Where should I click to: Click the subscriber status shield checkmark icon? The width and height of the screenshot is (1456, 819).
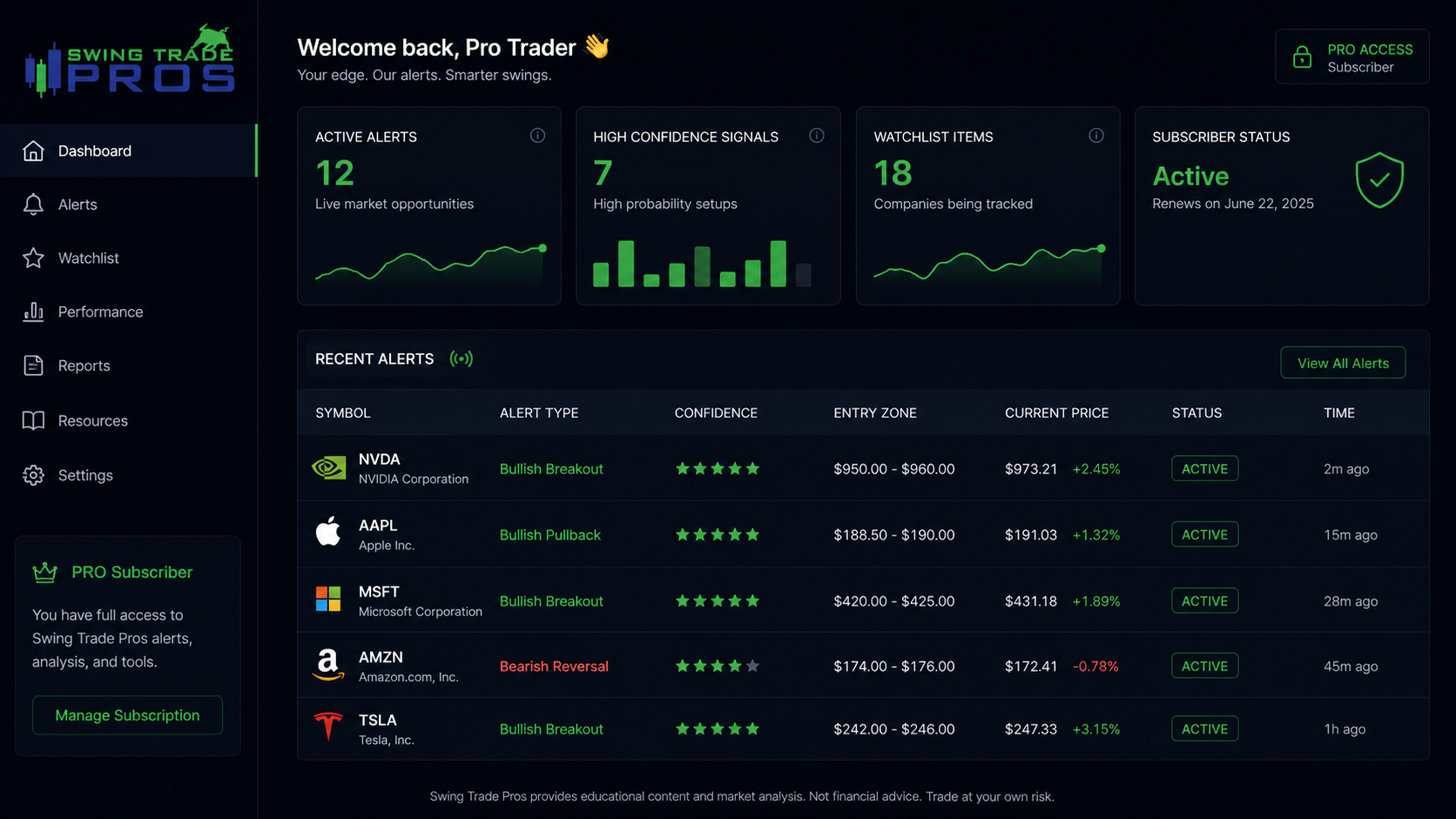tap(1379, 180)
